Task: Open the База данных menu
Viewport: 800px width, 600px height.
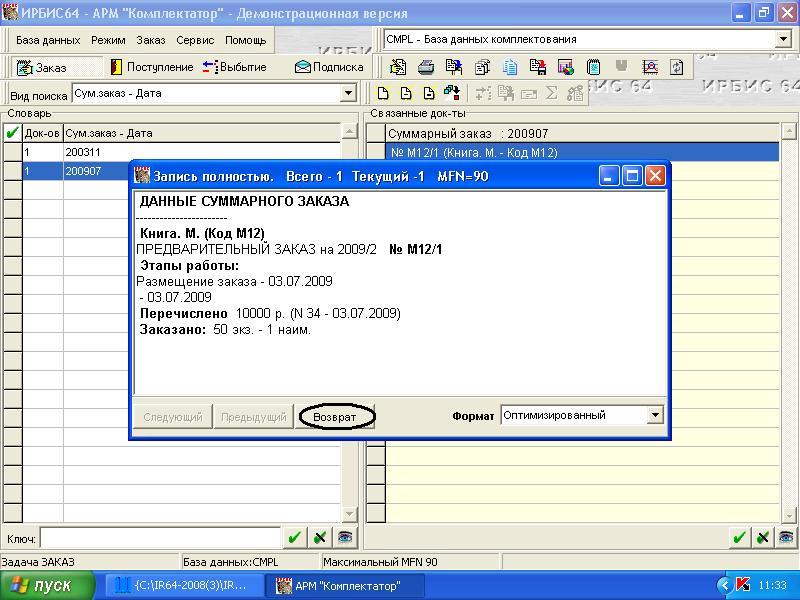Action: coord(48,40)
